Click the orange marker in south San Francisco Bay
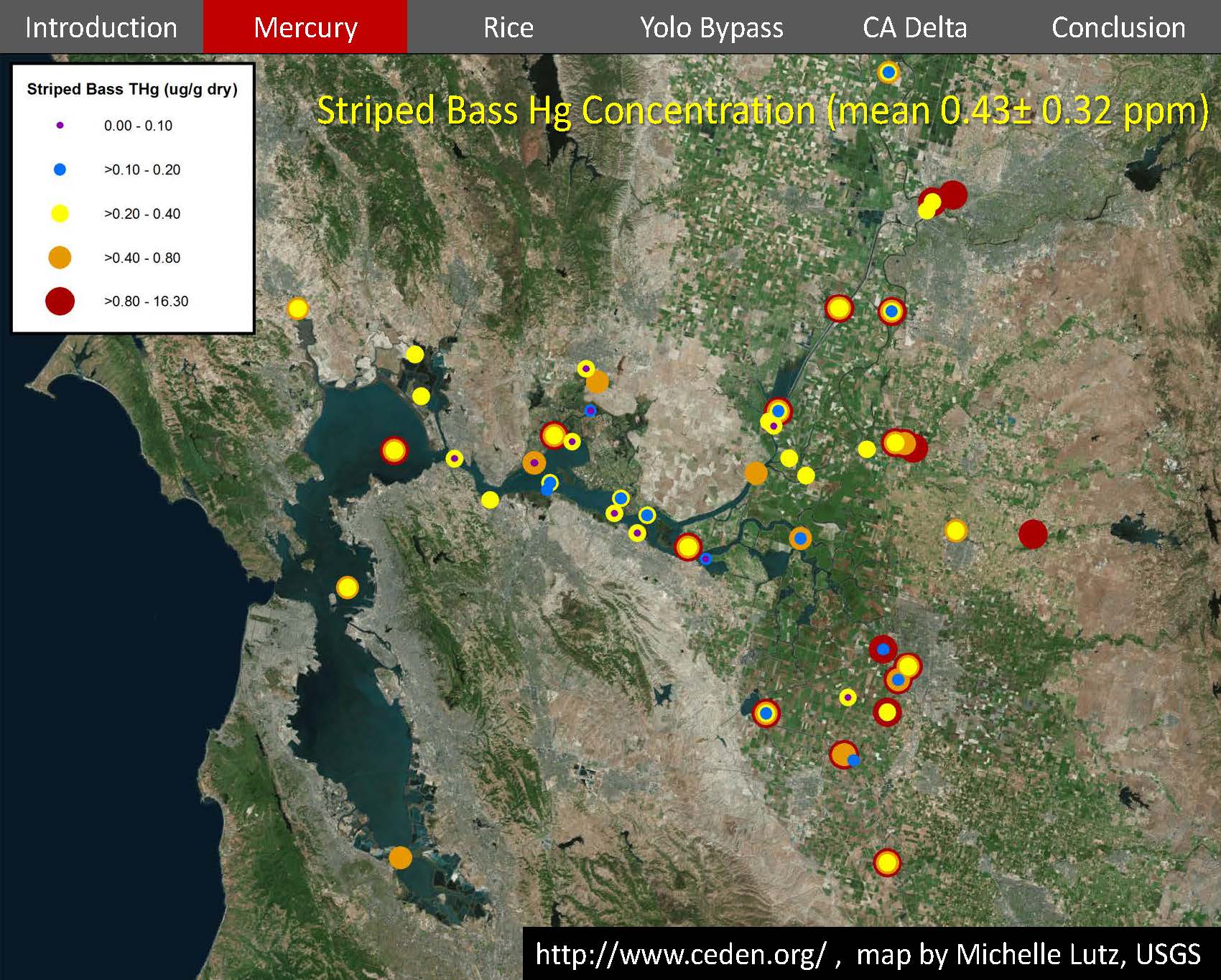This screenshot has height=980, width=1221. 400,857
